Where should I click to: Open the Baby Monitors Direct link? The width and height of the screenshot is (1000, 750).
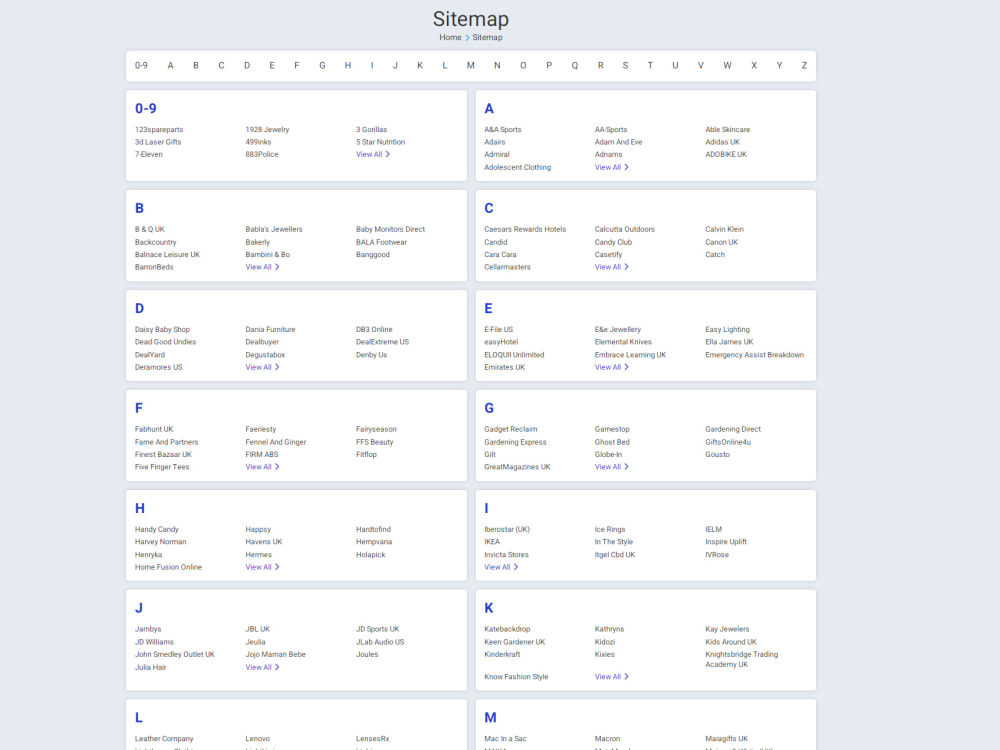[x=390, y=229]
